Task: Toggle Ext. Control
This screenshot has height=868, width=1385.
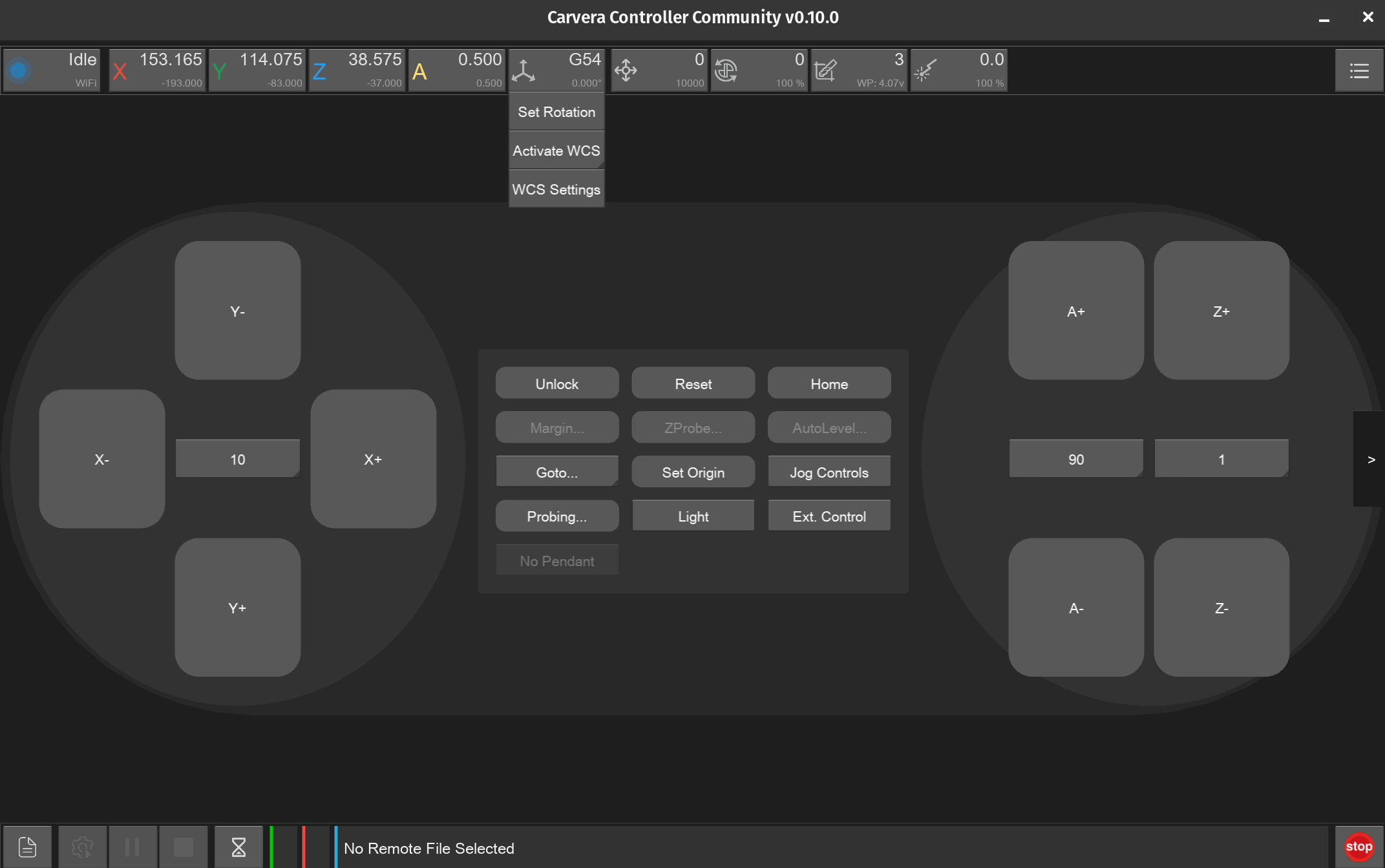Action: 829,516
